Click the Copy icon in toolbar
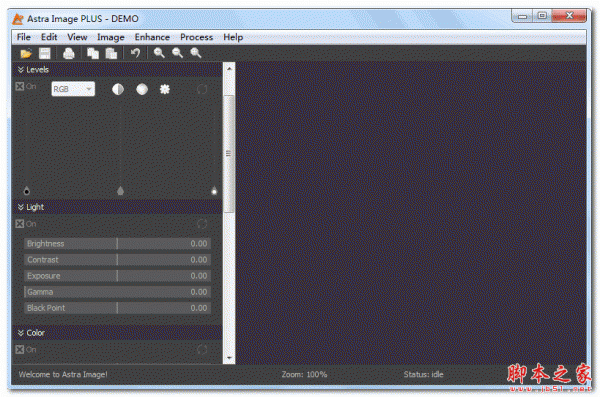This screenshot has width=600, height=397. click(x=93, y=53)
